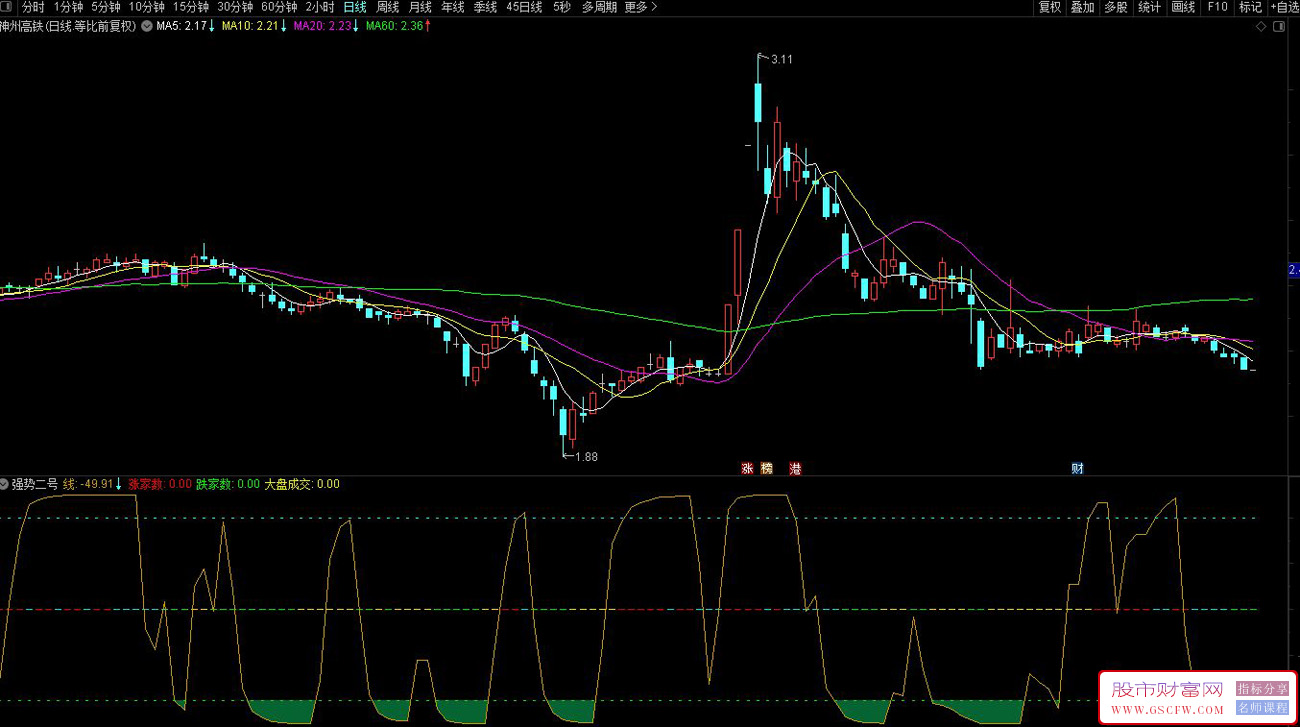Screen dimensions: 1300x727
Task: Open the 统计 statistics tool
Action: coord(1150,7)
